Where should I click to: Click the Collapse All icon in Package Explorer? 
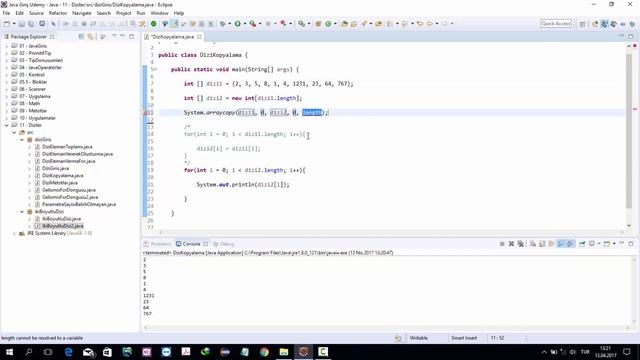81,37
